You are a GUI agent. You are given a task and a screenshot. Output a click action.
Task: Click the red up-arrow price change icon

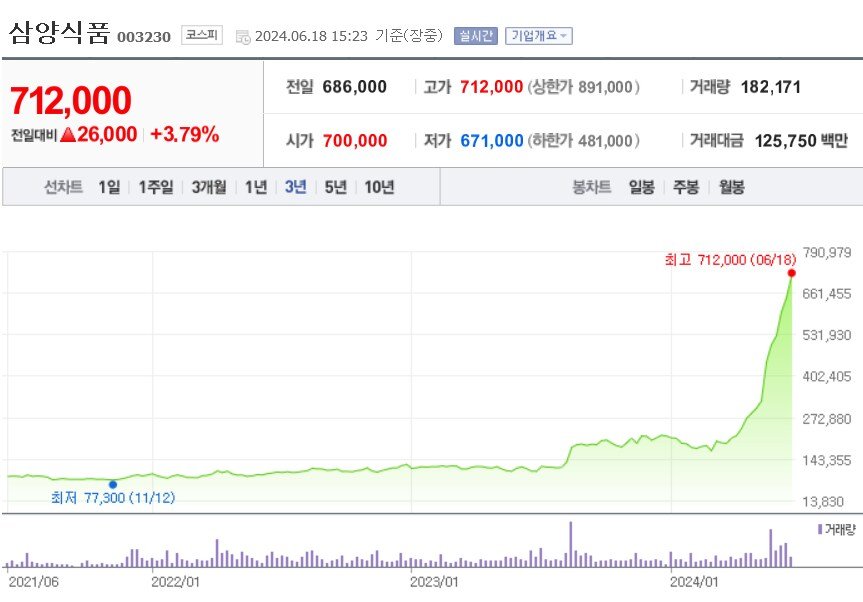68,135
